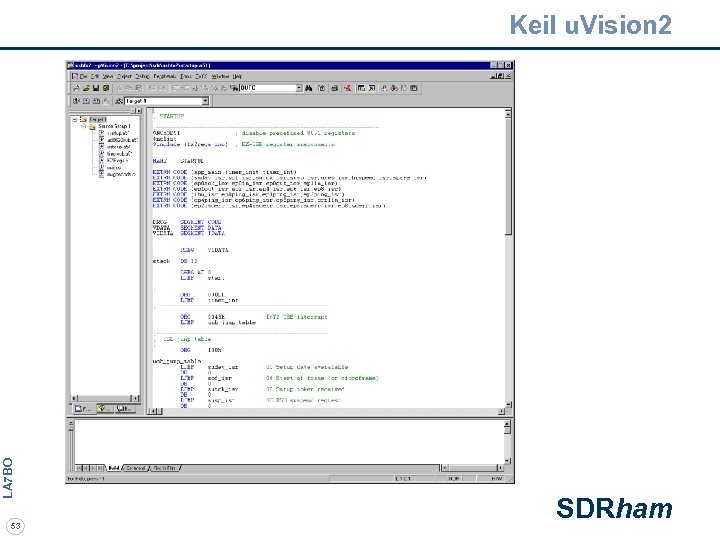This screenshot has width=720, height=540.
Task: Click the Build target icon
Action: [x=86, y=101]
